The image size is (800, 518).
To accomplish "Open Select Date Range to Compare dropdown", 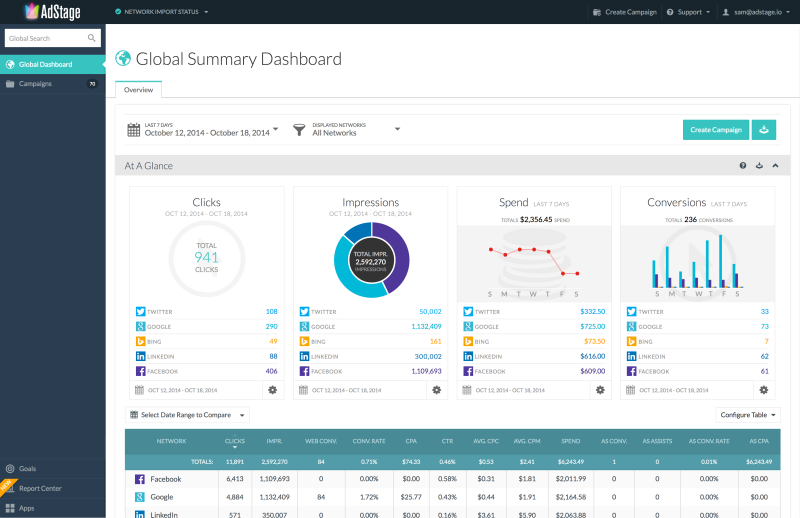I will coord(188,415).
